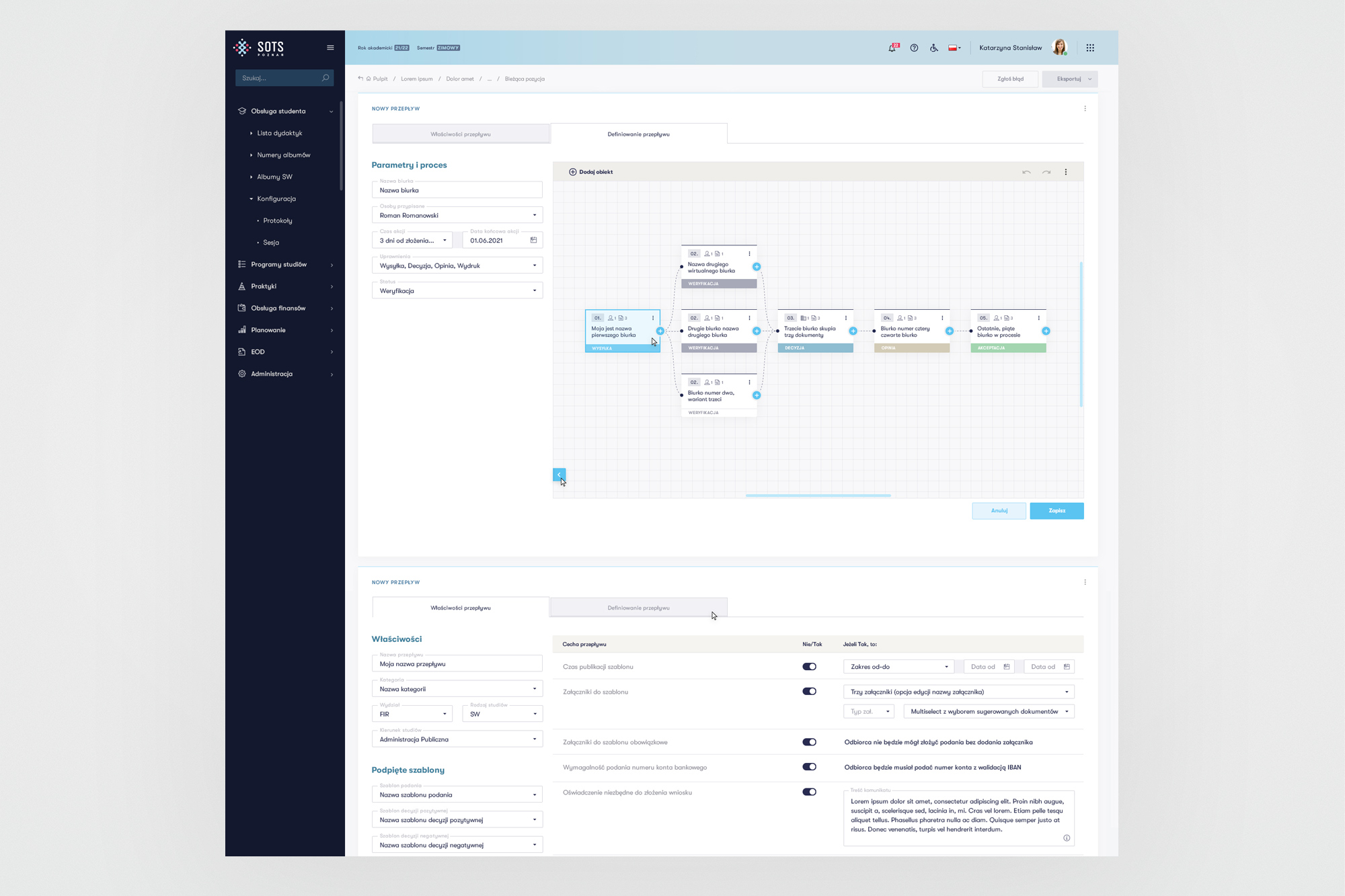Click the redo arrow in canvas toolbar
The height and width of the screenshot is (896, 1345).
click(x=1046, y=172)
